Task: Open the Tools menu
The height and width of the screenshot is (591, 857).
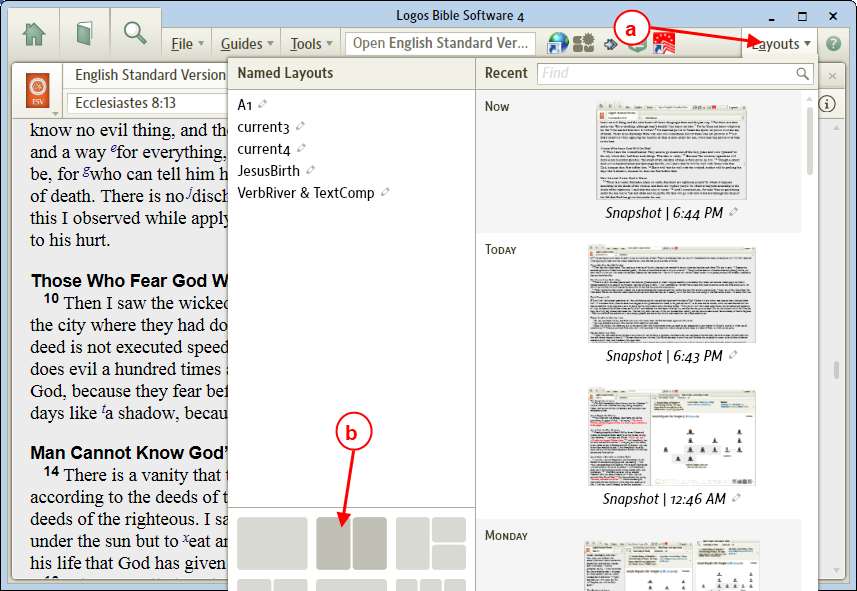Action: pos(311,44)
